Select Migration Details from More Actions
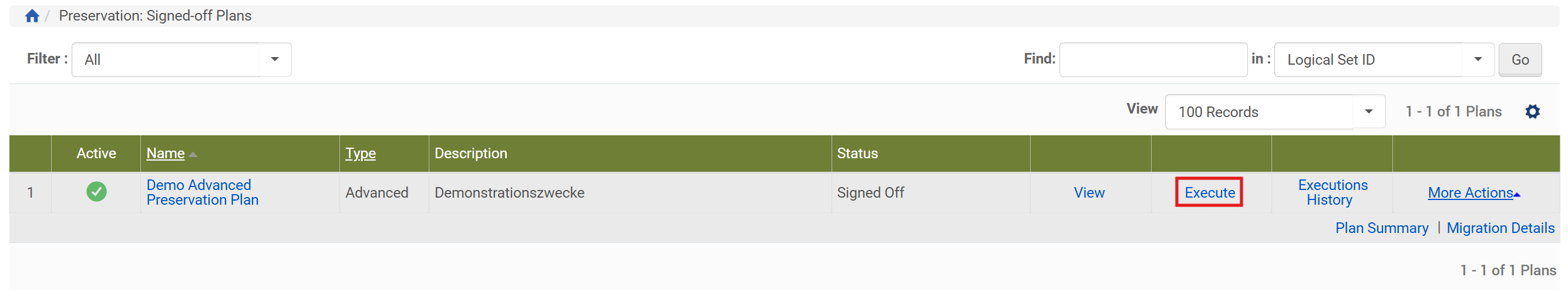 pyautogui.click(x=1500, y=228)
